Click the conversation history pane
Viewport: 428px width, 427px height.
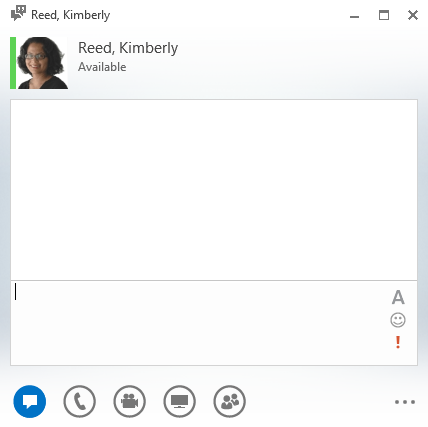pos(214,190)
